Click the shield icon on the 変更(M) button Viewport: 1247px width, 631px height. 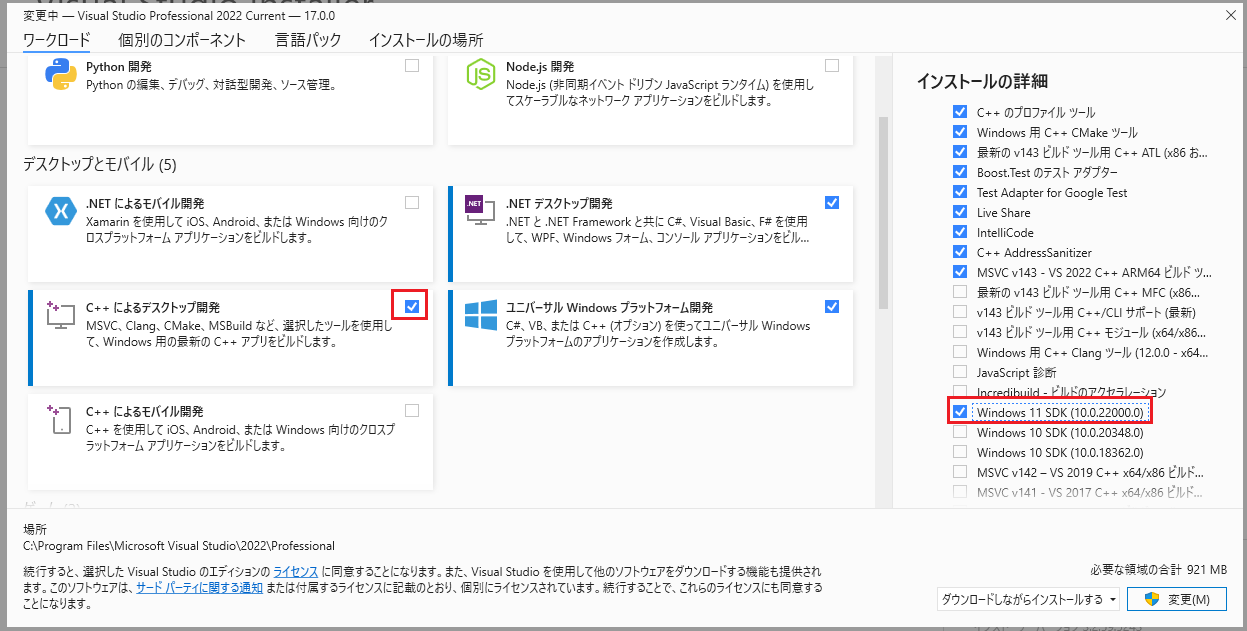pos(1150,599)
